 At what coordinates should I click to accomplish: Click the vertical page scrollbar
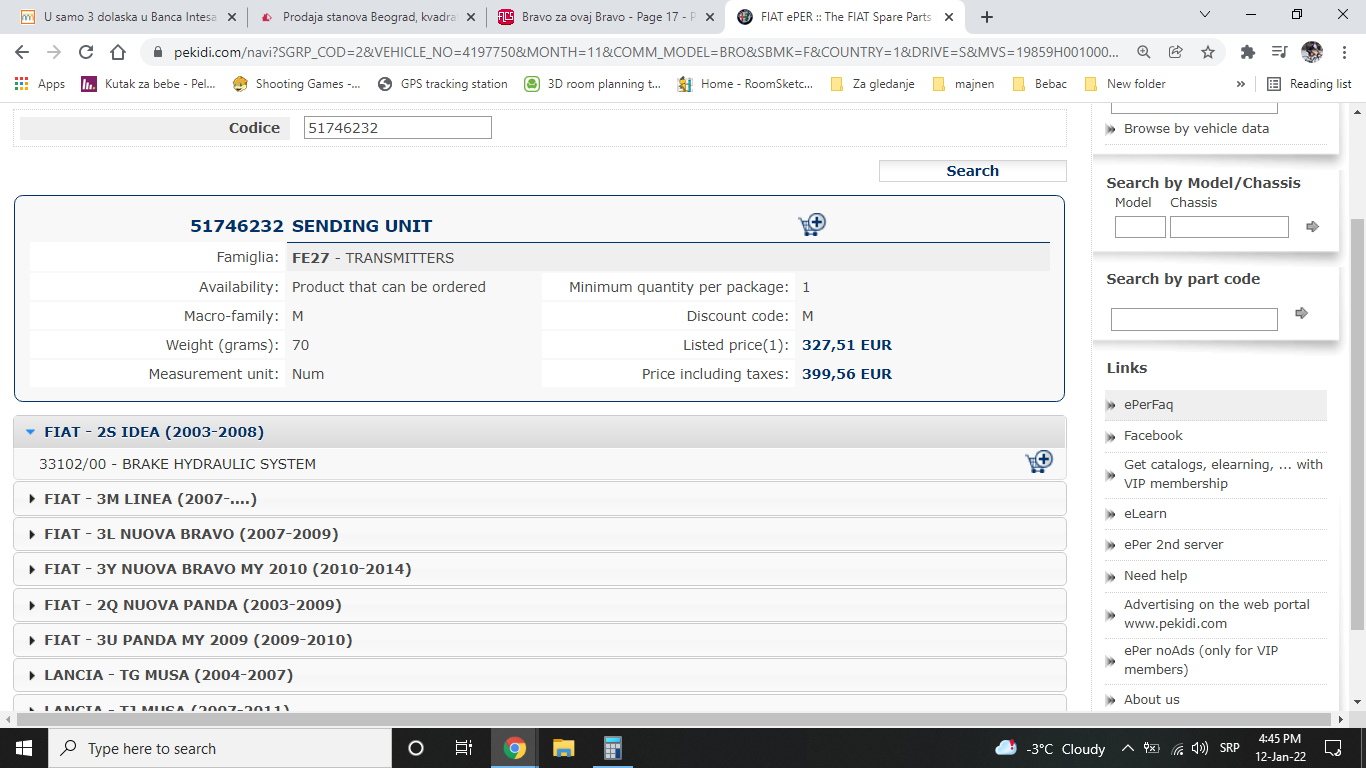pyautogui.click(x=1357, y=424)
